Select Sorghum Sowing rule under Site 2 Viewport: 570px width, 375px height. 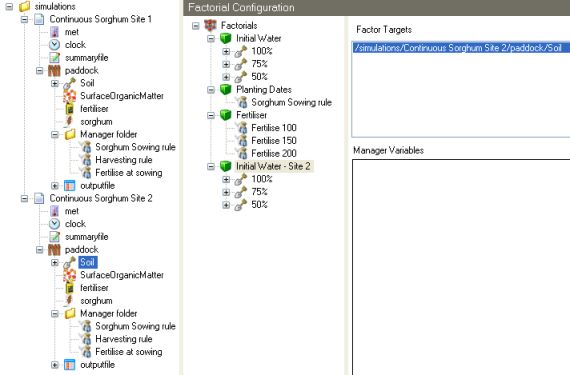pyautogui.click(x=135, y=326)
